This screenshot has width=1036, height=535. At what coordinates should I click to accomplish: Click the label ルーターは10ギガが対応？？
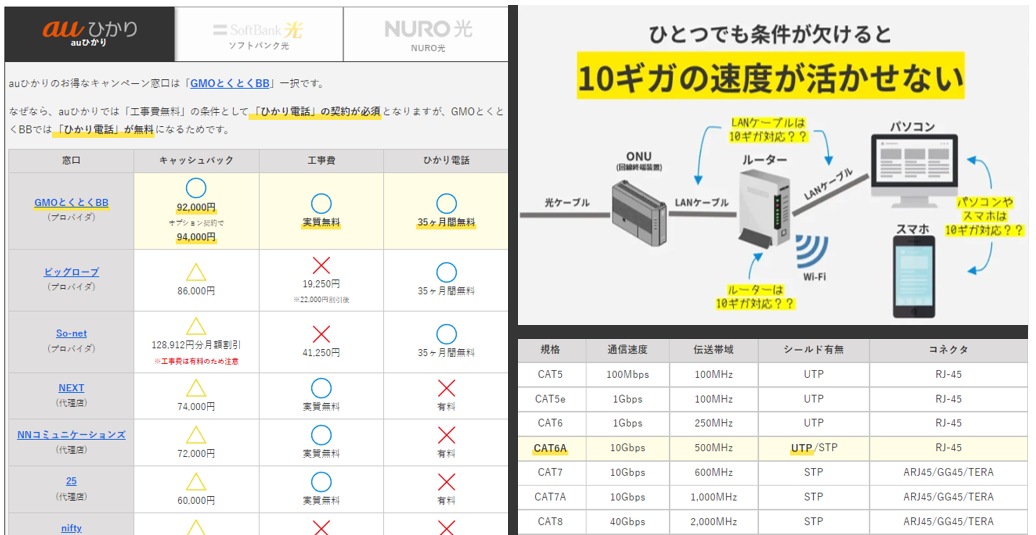(x=755, y=297)
